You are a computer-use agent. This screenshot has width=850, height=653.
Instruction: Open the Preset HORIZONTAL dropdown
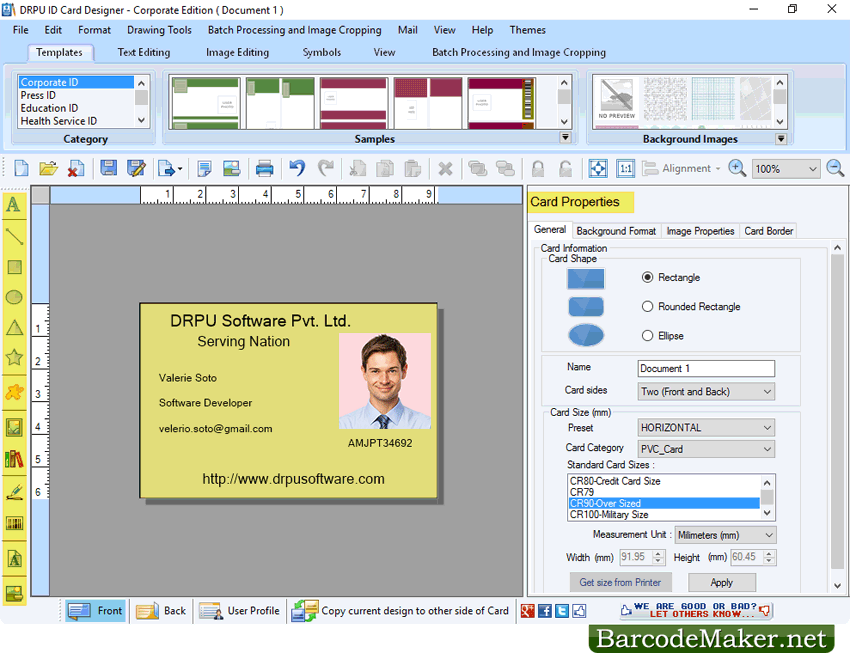coord(706,428)
